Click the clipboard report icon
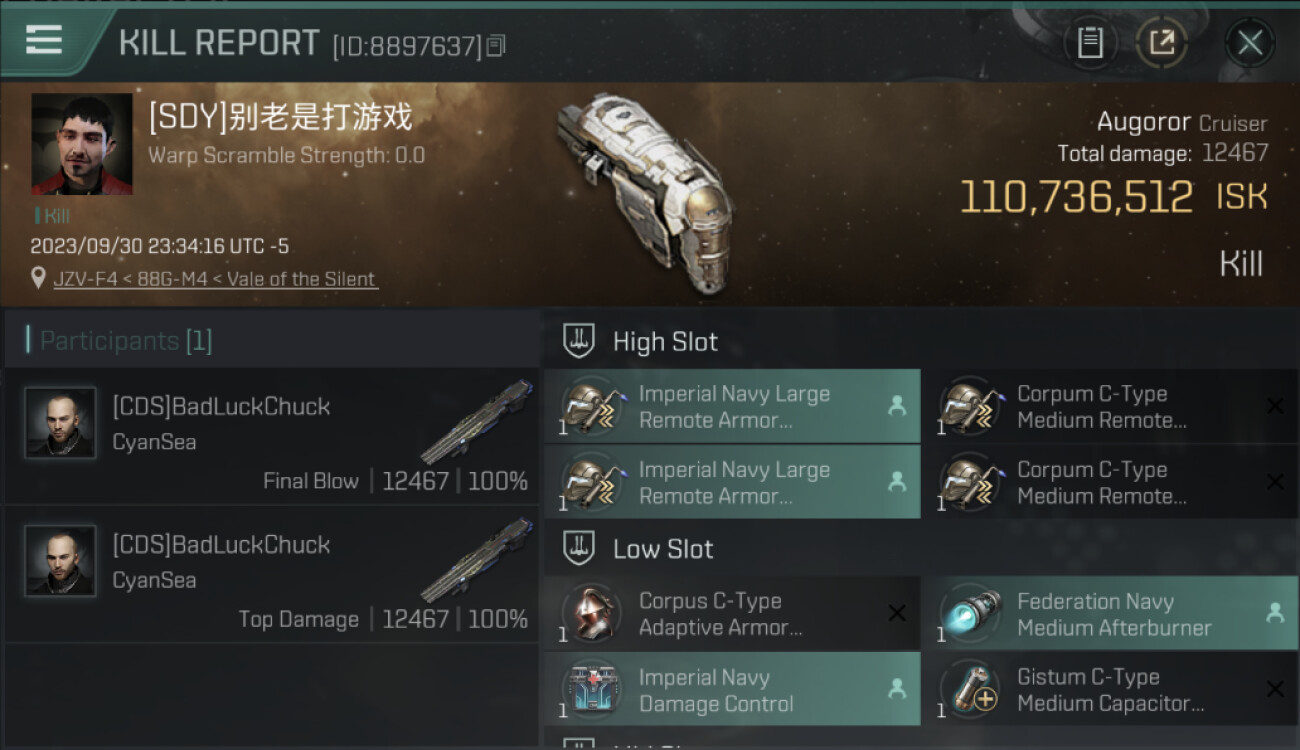1300x750 pixels. point(1090,42)
